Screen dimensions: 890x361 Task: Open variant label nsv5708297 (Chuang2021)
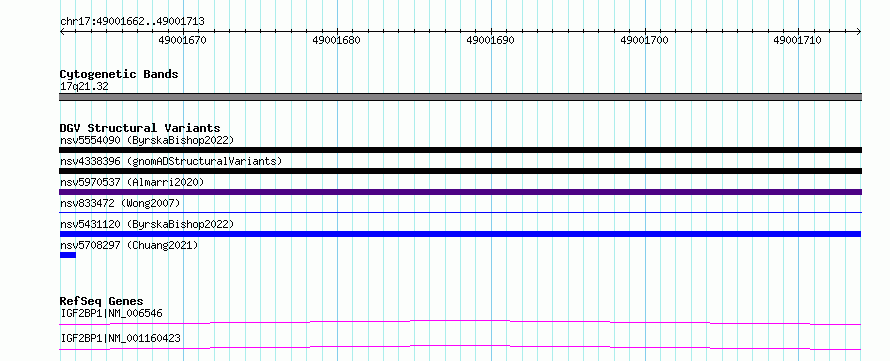pos(129,245)
